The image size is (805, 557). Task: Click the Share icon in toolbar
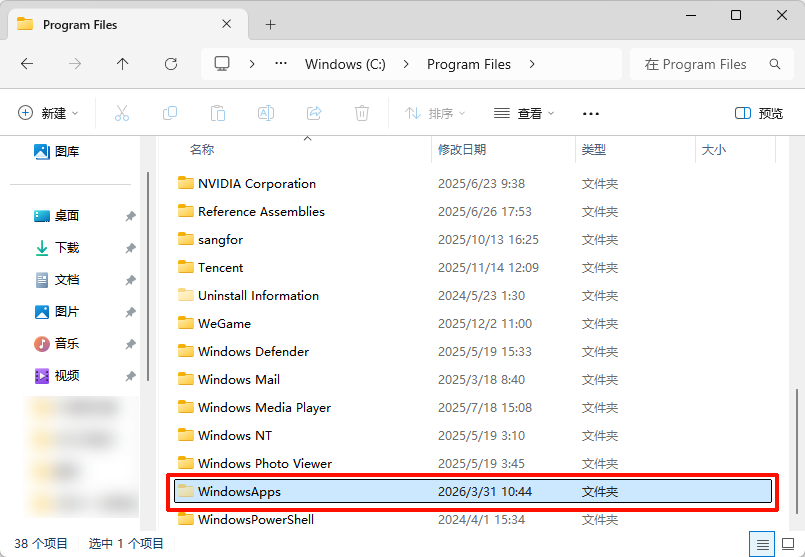[x=314, y=113]
